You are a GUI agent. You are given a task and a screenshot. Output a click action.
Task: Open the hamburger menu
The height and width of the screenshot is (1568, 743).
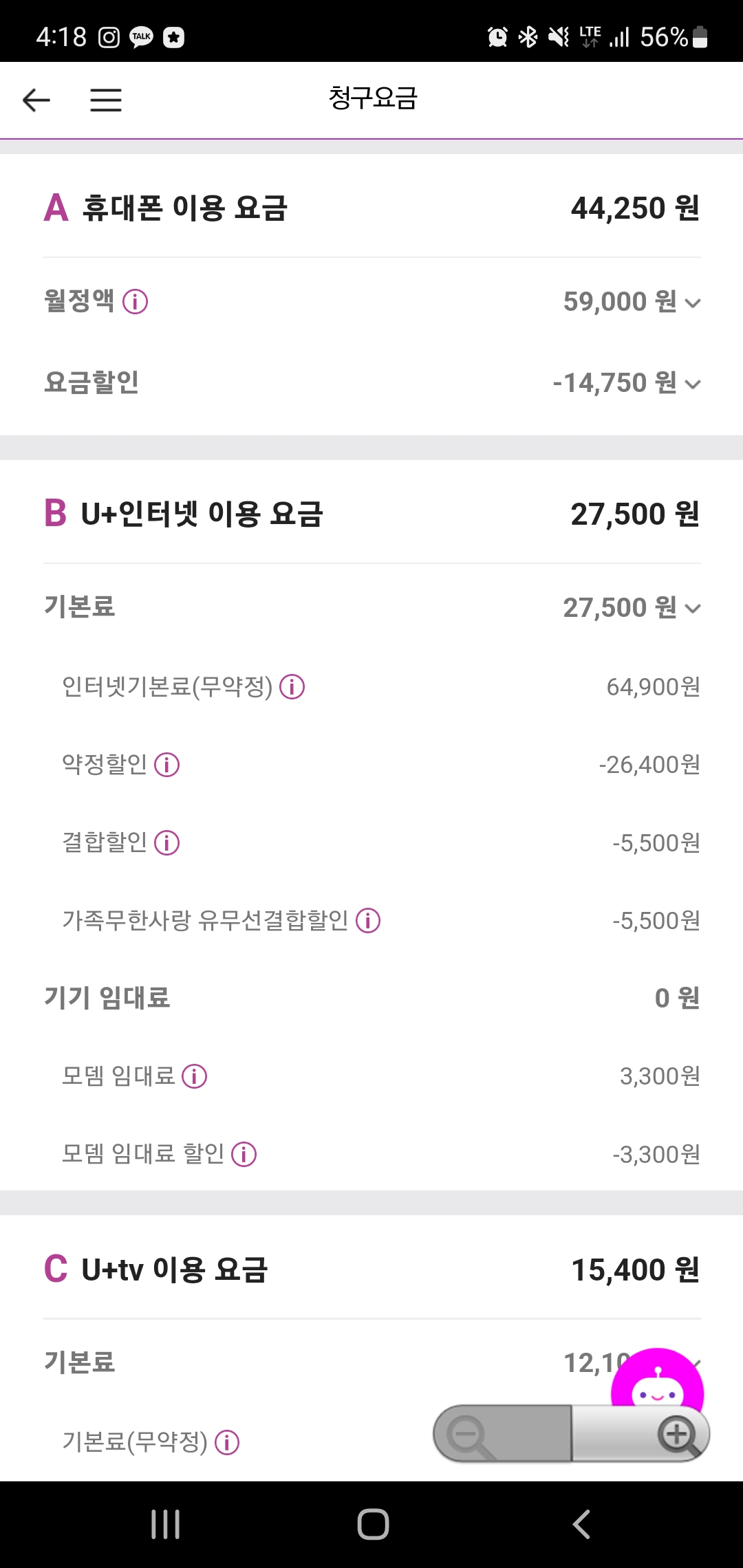(x=106, y=100)
